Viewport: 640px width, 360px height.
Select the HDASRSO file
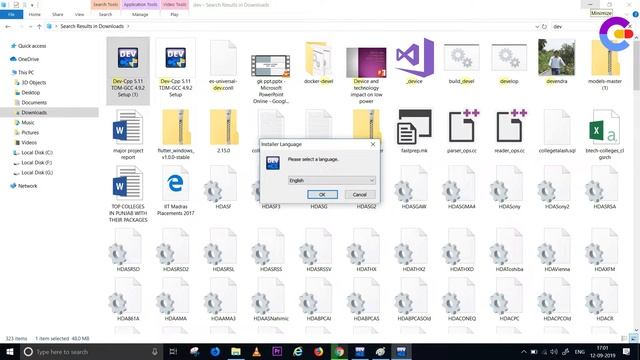128,250
